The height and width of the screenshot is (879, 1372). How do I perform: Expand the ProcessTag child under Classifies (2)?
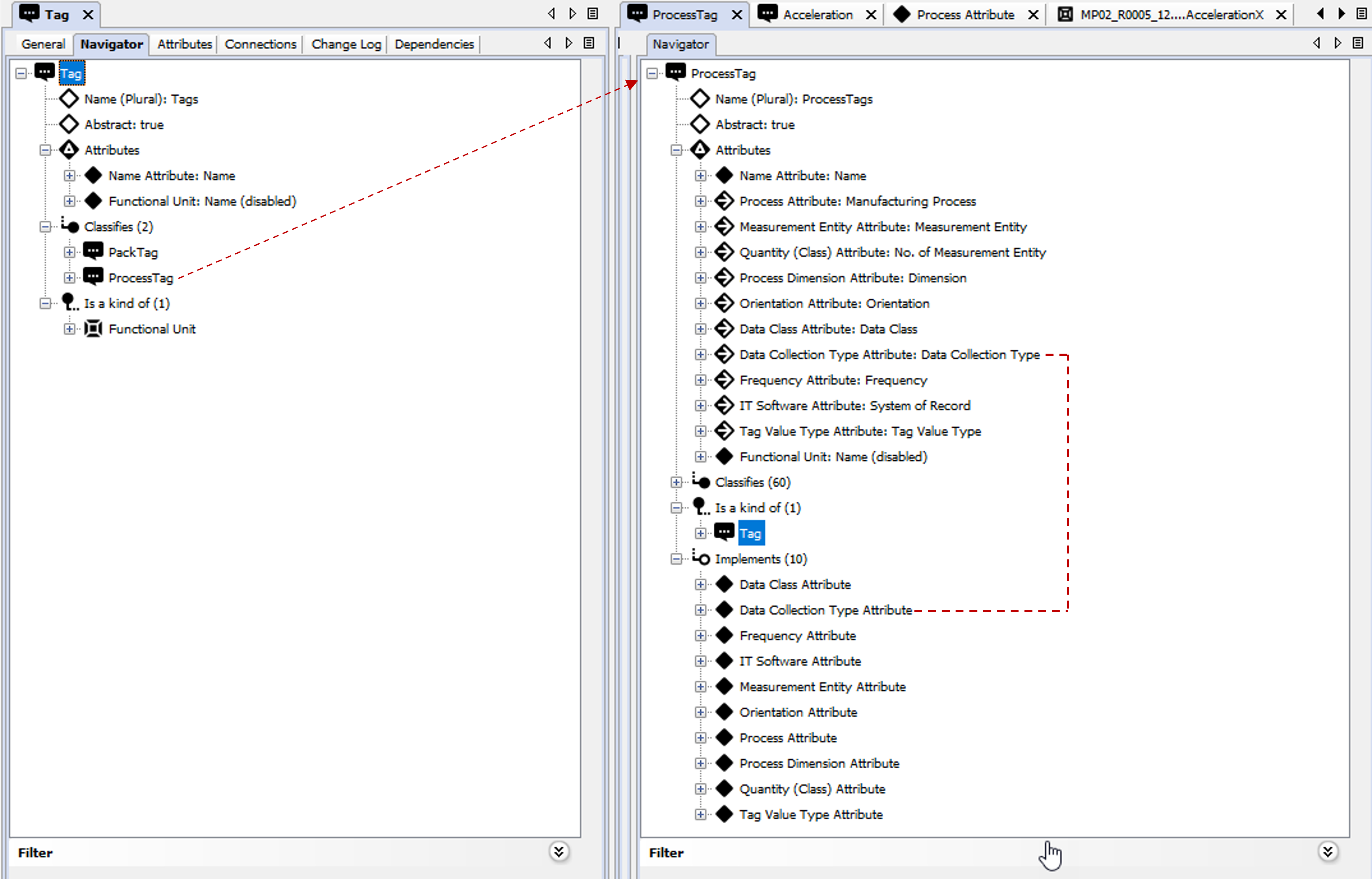coord(69,278)
